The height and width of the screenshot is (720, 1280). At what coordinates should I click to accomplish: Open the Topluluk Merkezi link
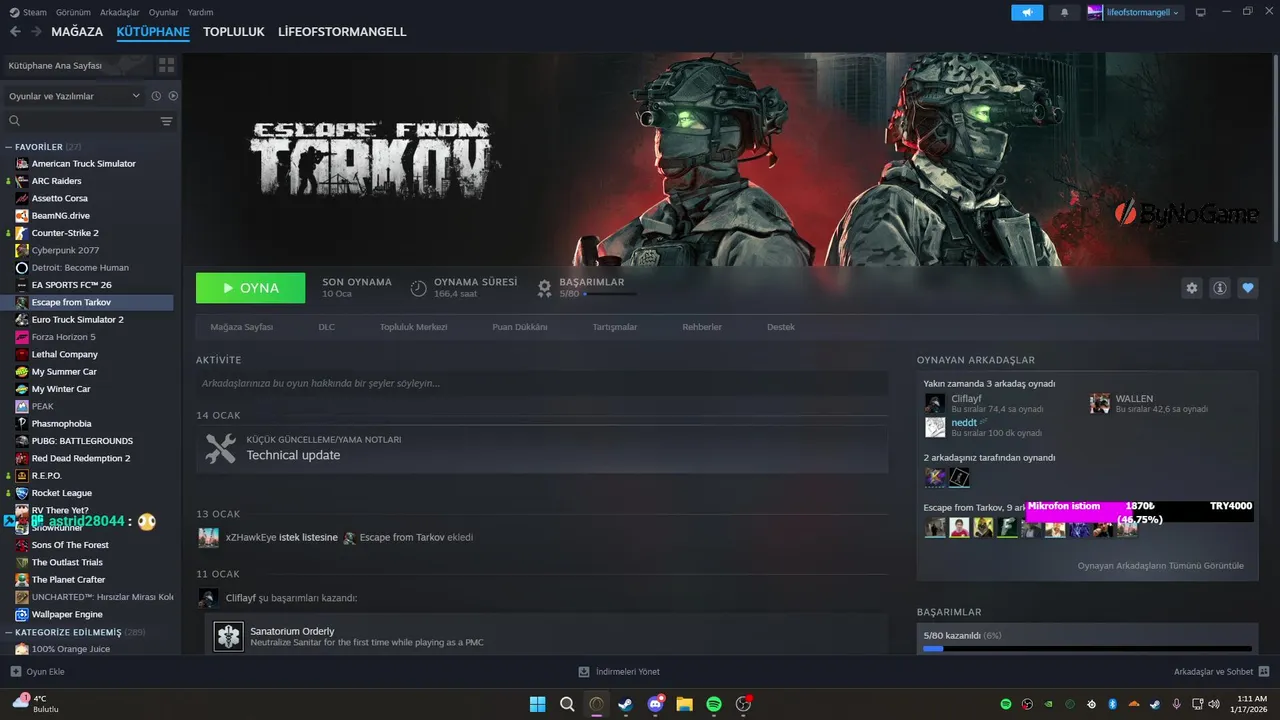[x=413, y=327]
